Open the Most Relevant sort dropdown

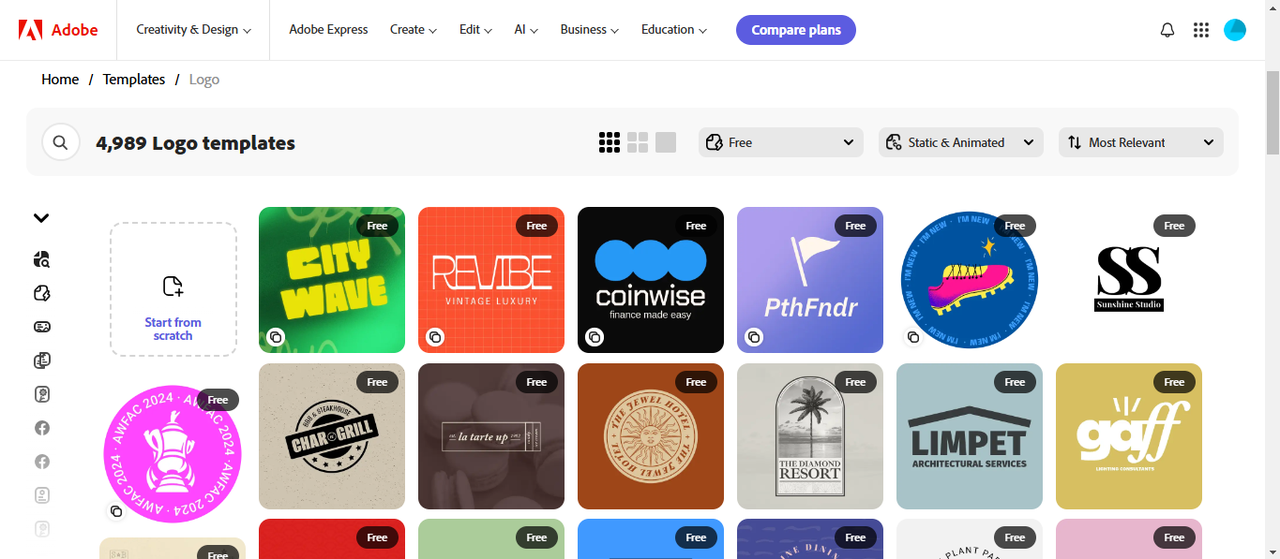click(1141, 143)
